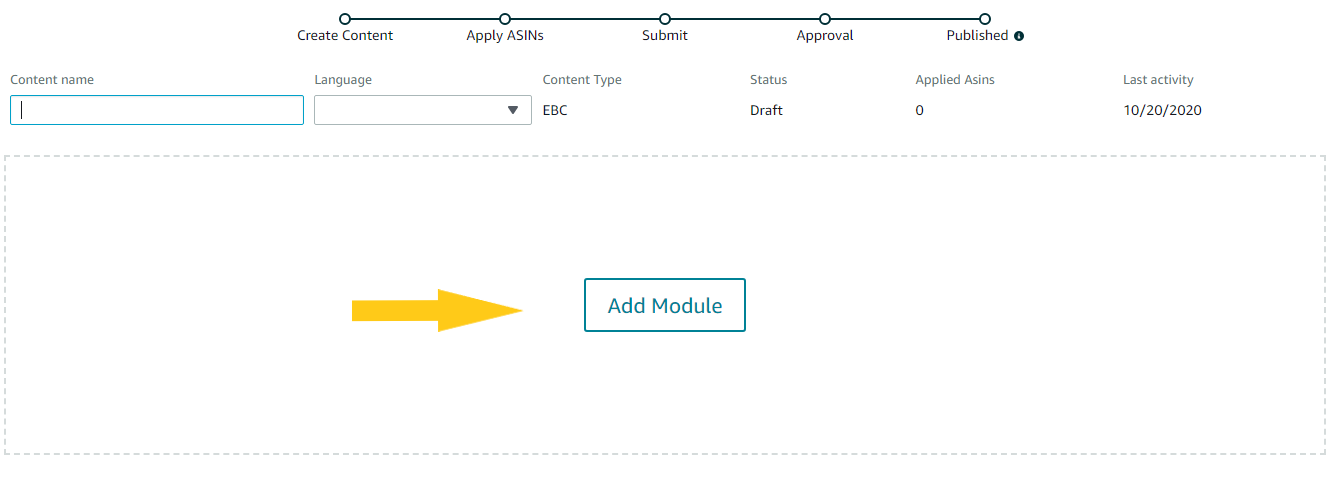Select the Submit step label

(665, 36)
